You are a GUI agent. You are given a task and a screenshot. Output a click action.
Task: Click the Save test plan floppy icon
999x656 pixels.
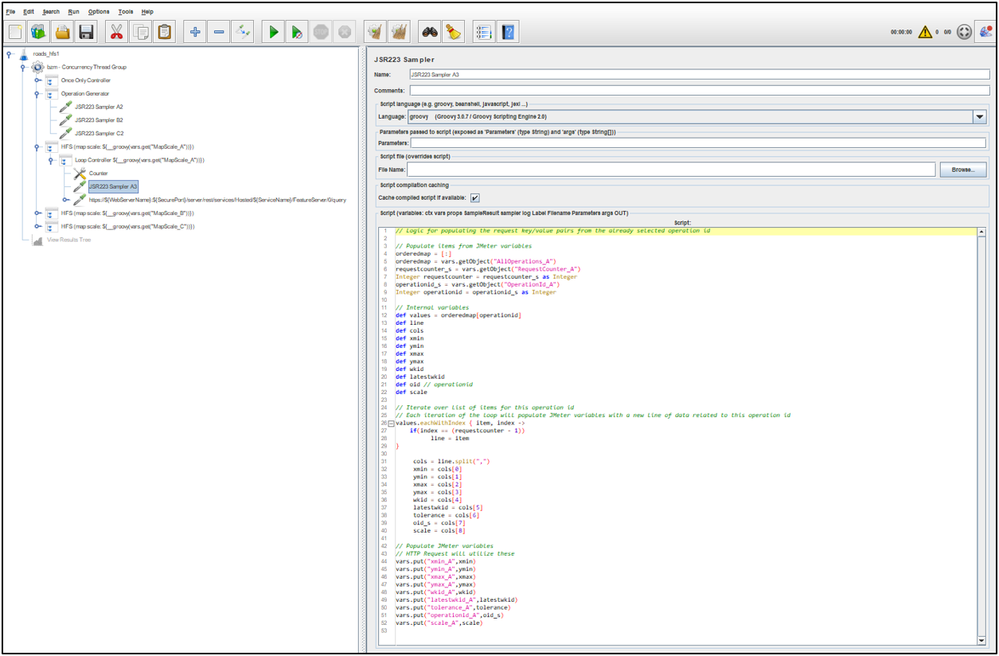tap(86, 32)
